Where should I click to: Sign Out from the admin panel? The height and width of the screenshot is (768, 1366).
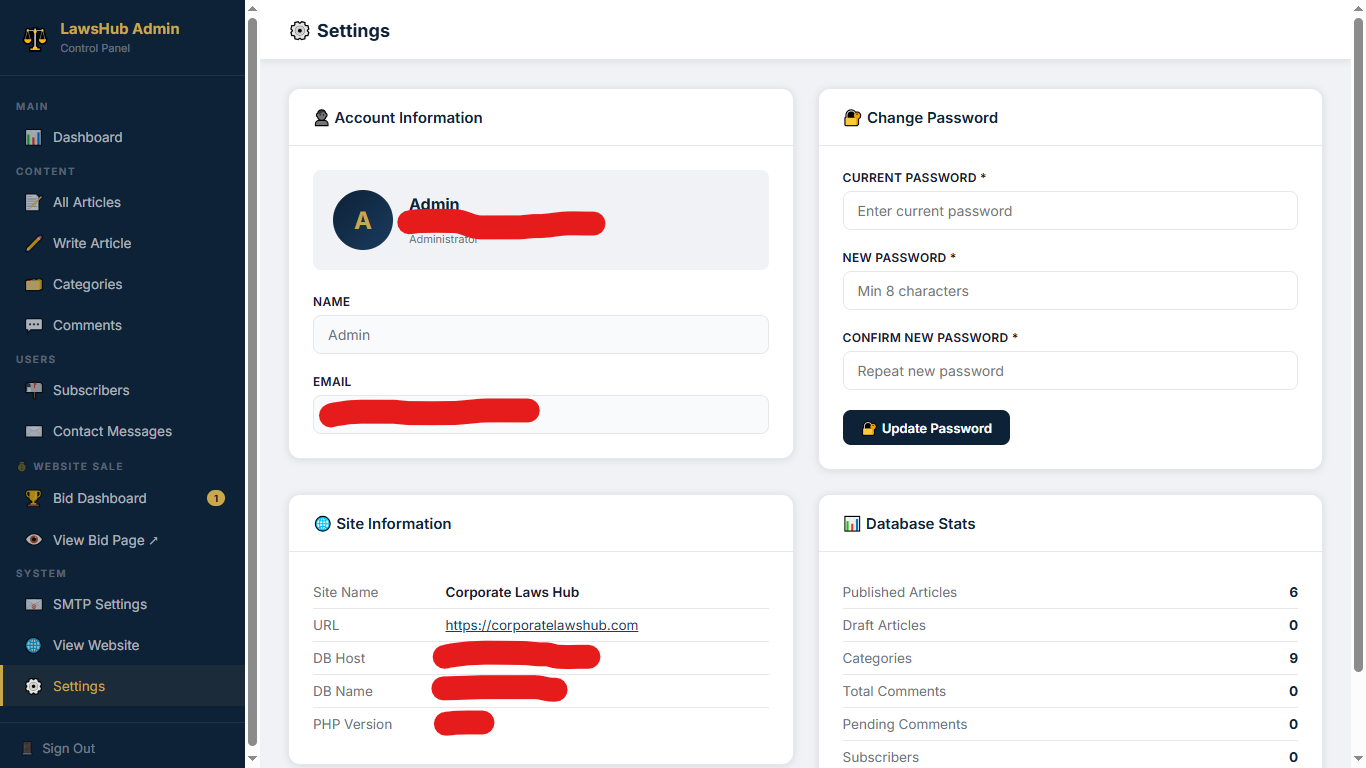(68, 748)
